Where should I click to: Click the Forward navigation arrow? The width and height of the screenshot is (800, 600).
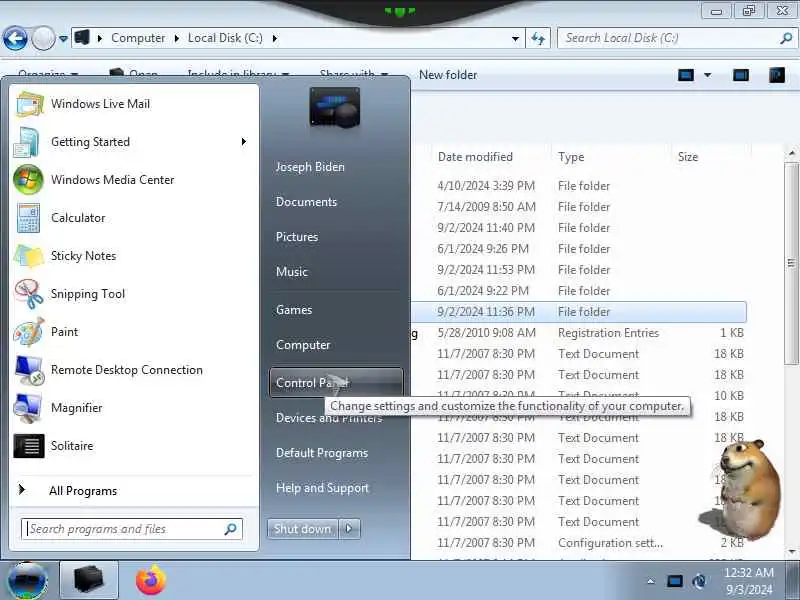(x=43, y=38)
